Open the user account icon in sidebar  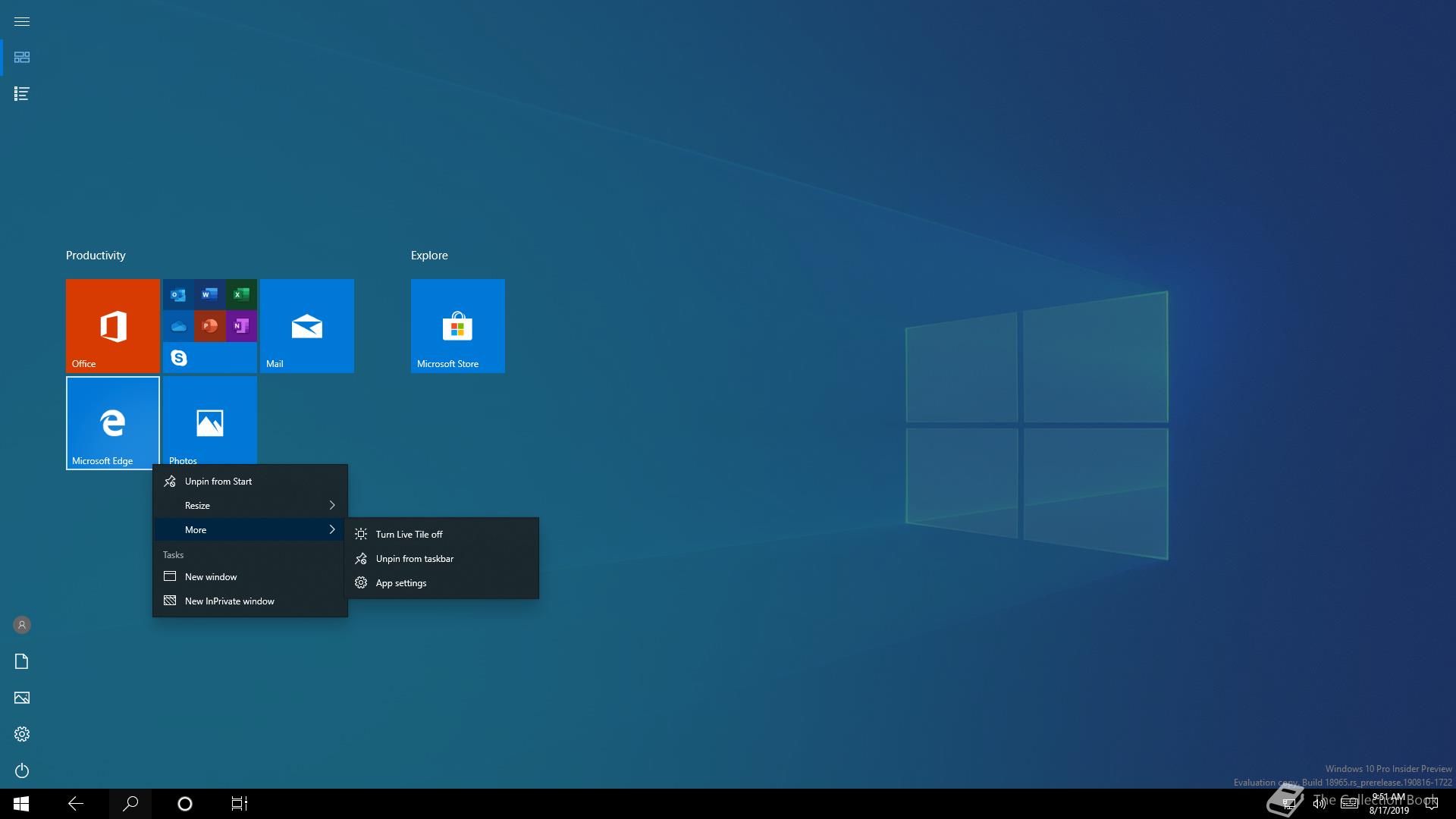click(x=22, y=625)
